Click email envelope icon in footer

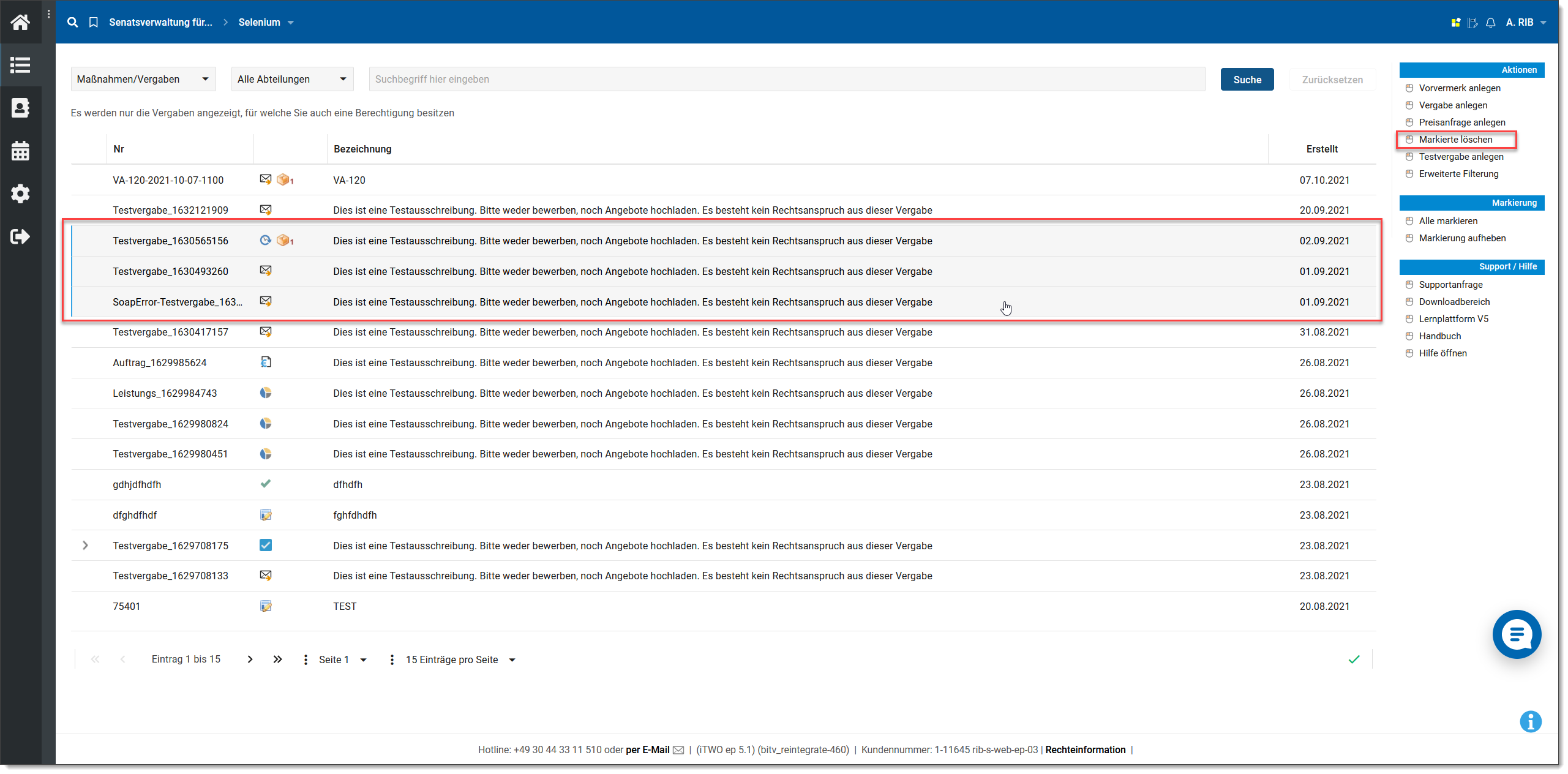coord(678,750)
